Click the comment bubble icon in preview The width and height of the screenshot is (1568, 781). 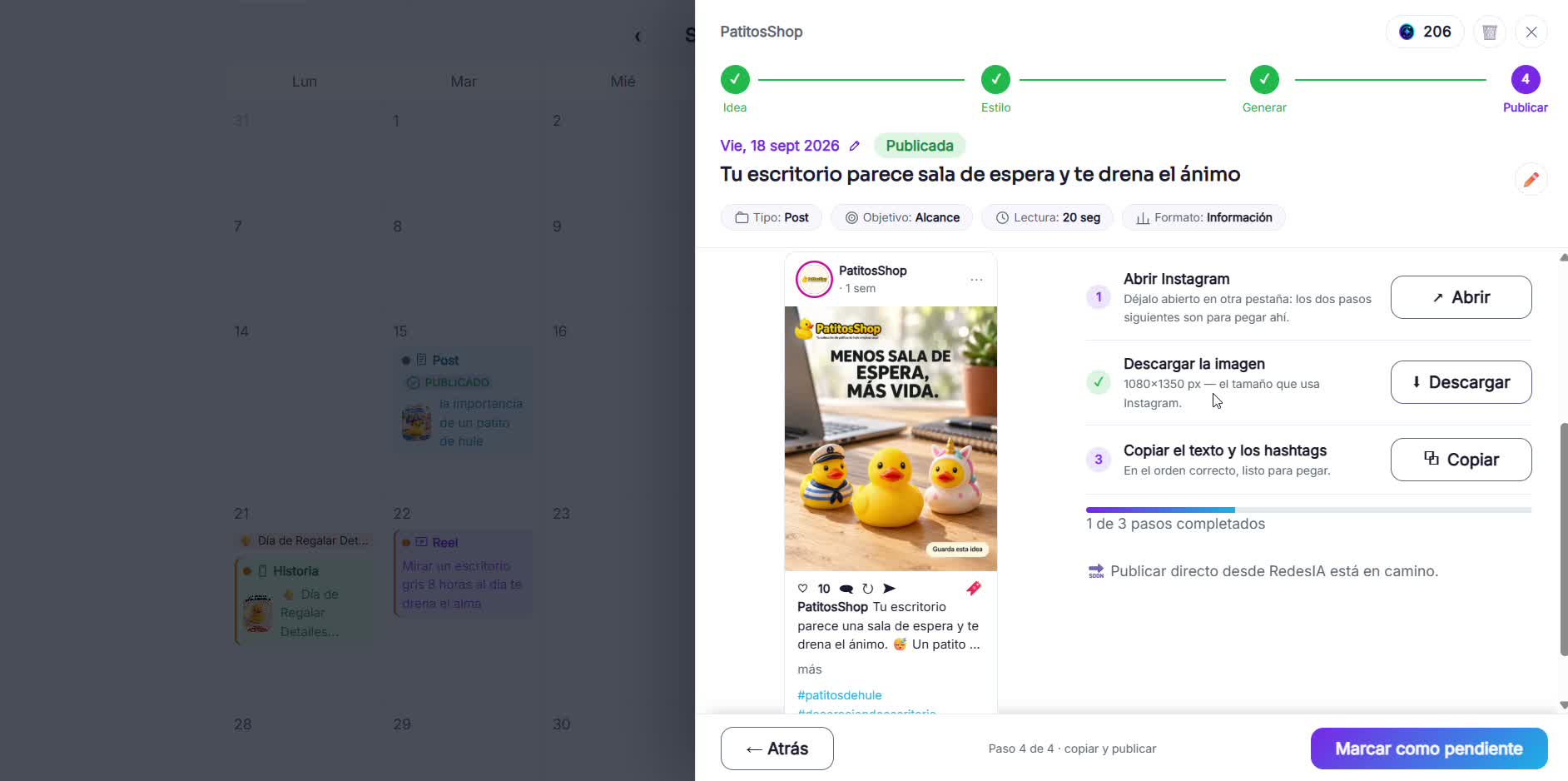(x=846, y=589)
